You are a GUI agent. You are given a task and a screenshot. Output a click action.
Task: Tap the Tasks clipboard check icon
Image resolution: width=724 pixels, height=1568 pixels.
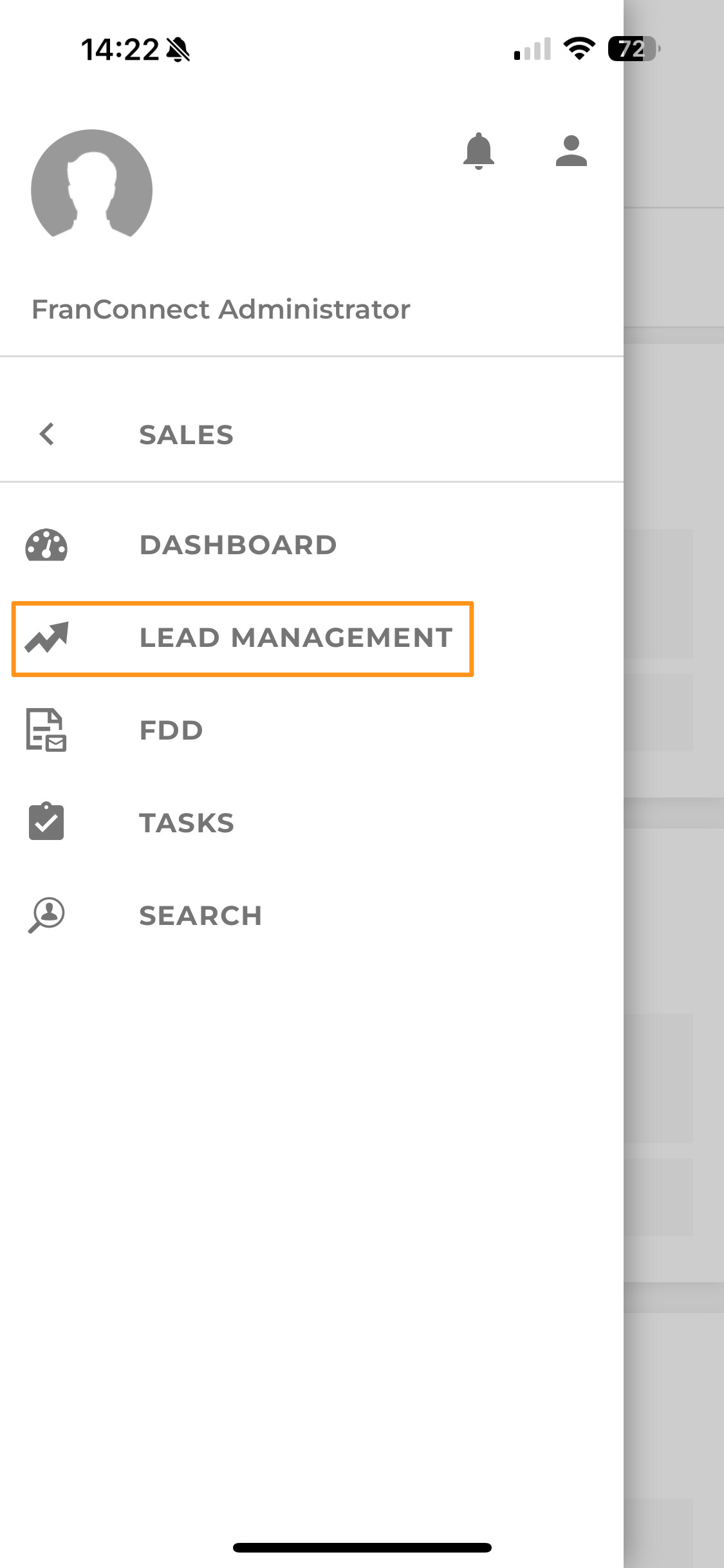tap(46, 822)
